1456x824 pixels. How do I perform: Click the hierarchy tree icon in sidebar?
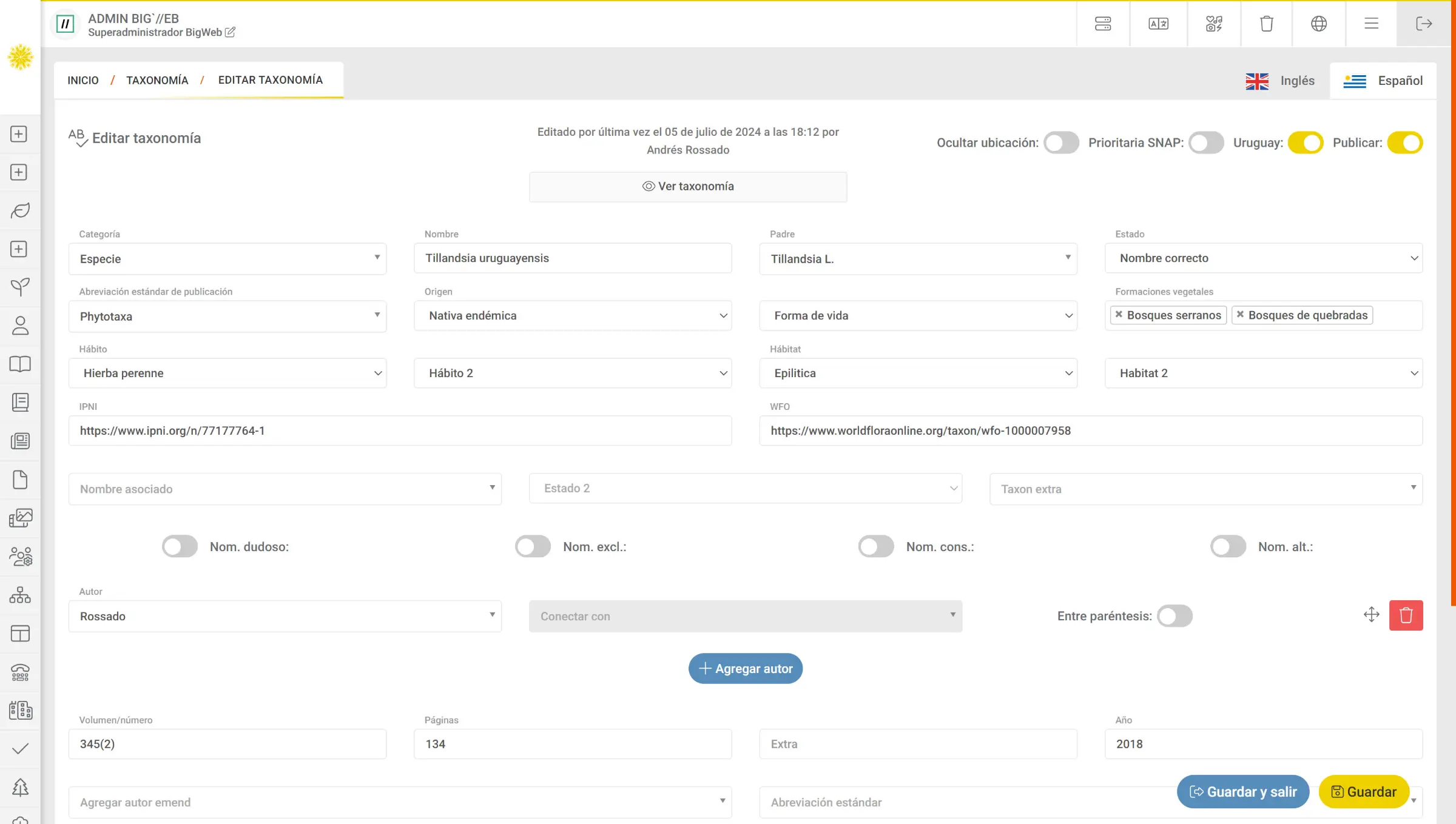click(x=20, y=595)
